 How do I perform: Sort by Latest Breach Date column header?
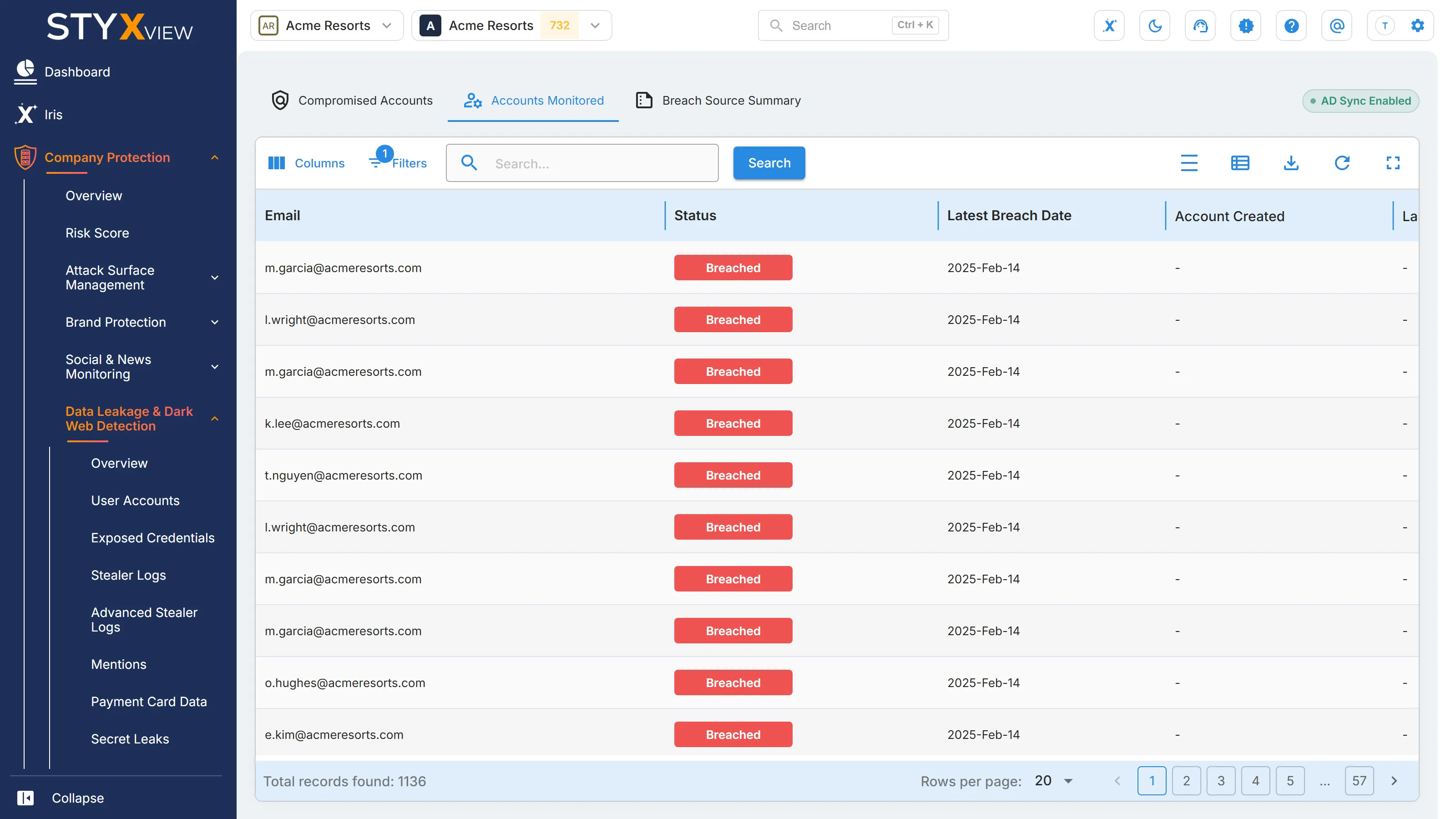pyautogui.click(x=1009, y=215)
